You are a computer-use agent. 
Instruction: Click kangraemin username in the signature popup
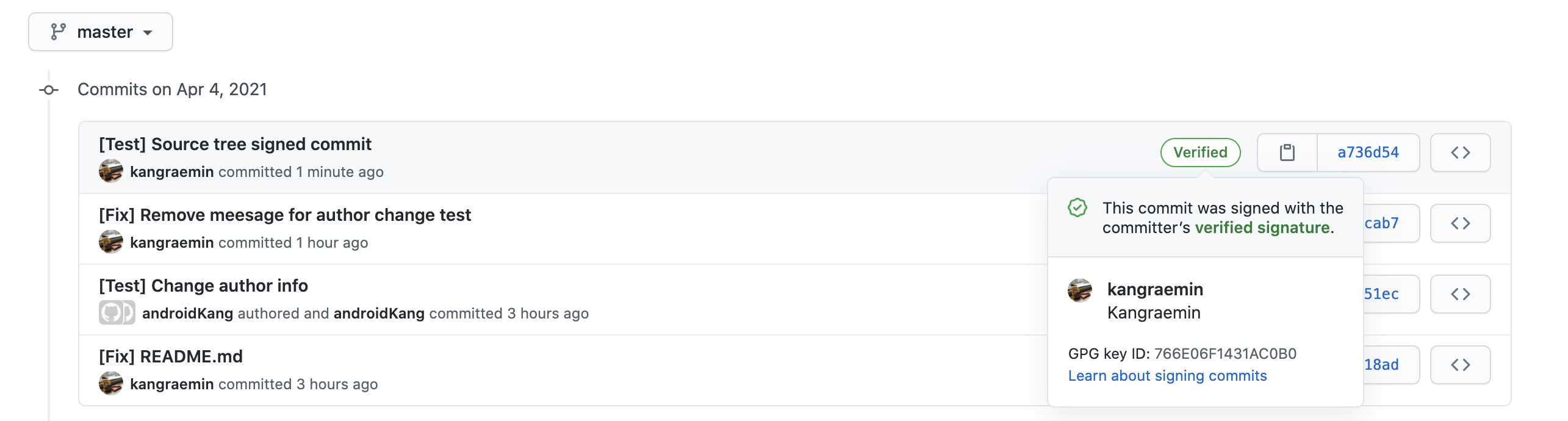[x=1155, y=289]
